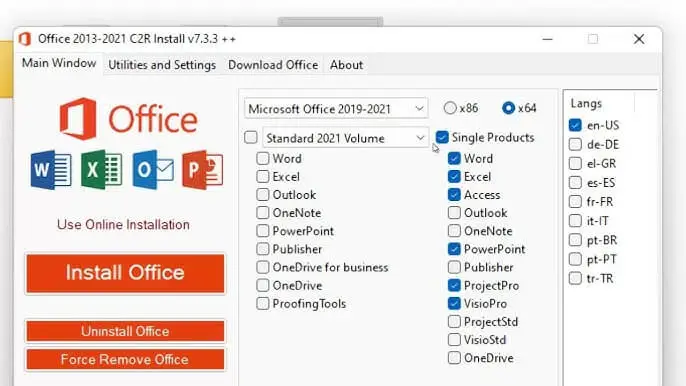Image resolution: width=686 pixels, height=386 pixels.
Task: Click the PowerPoint icon in logo row
Action: click(203, 170)
